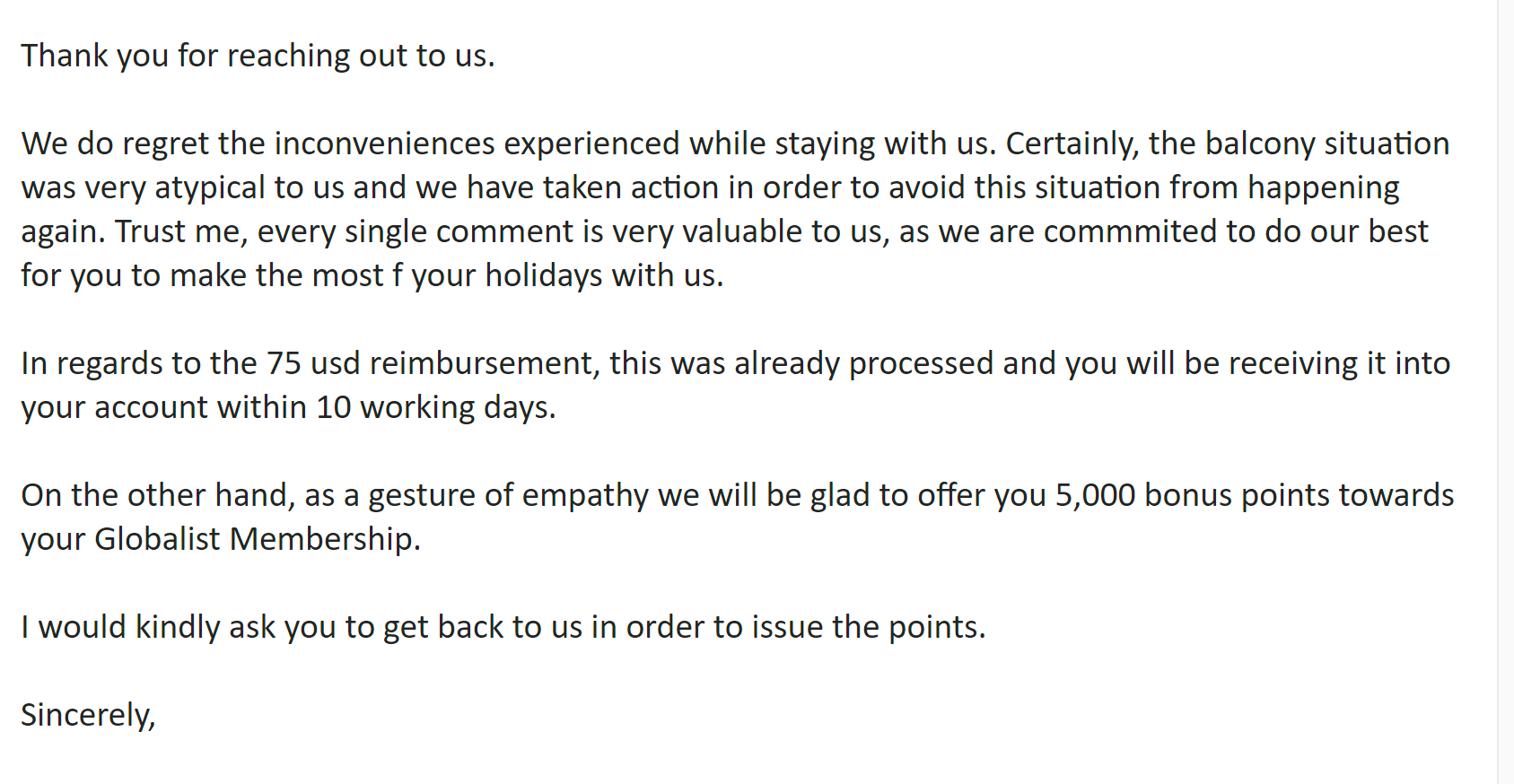Click the phrase "balcony situation"
Image resolution: width=1514 pixels, height=784 pixels.
tap(1326, 144)
